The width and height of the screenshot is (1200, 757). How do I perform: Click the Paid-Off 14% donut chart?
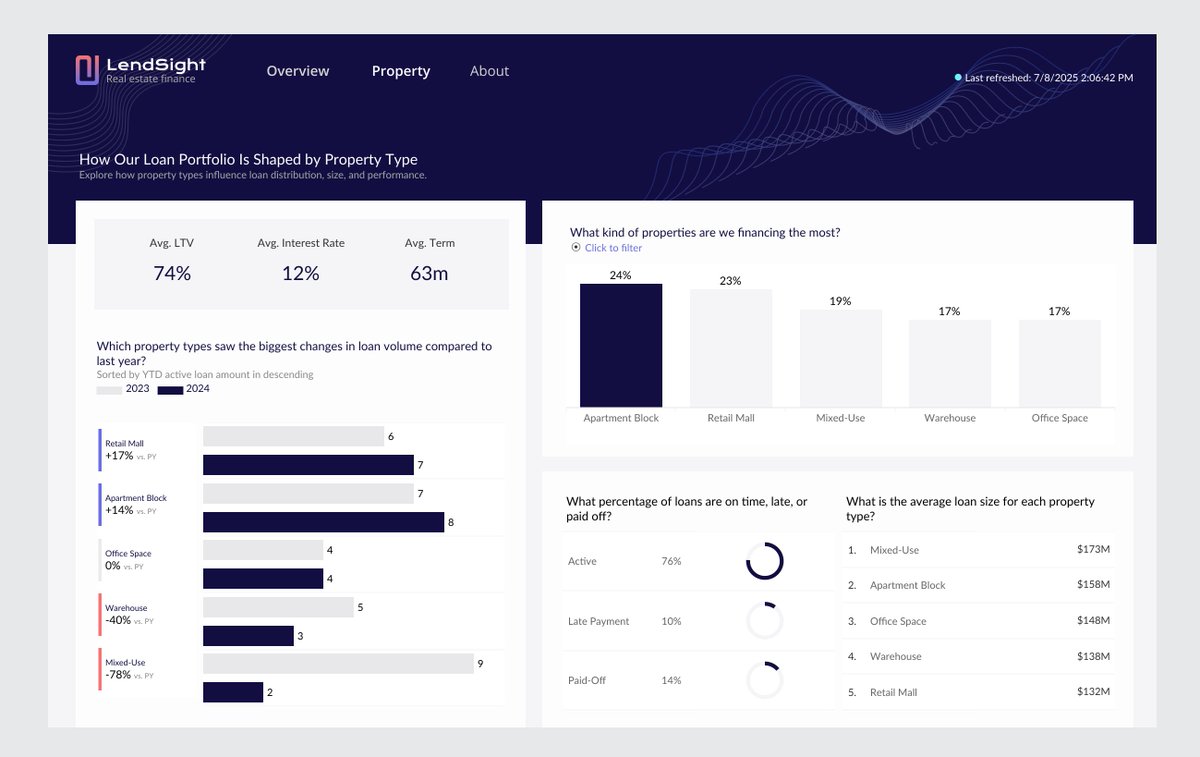click(765, 680)
